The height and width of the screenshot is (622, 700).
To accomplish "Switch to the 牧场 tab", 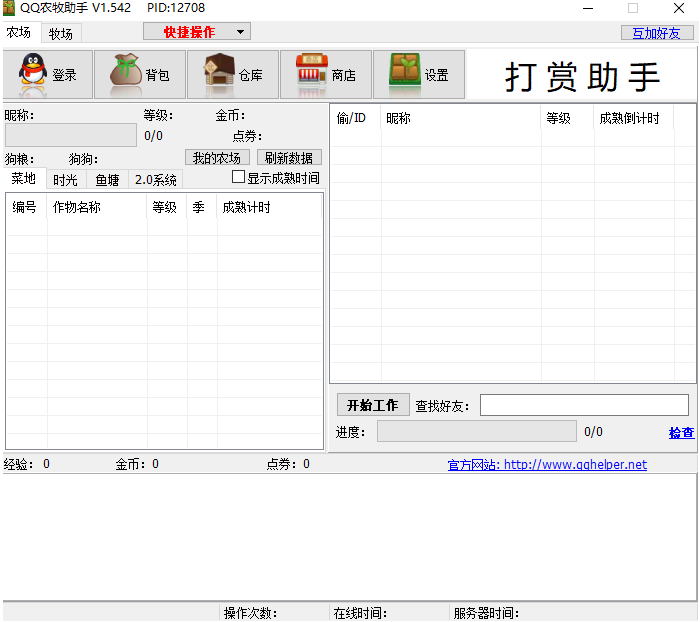I will pos(61,34).
